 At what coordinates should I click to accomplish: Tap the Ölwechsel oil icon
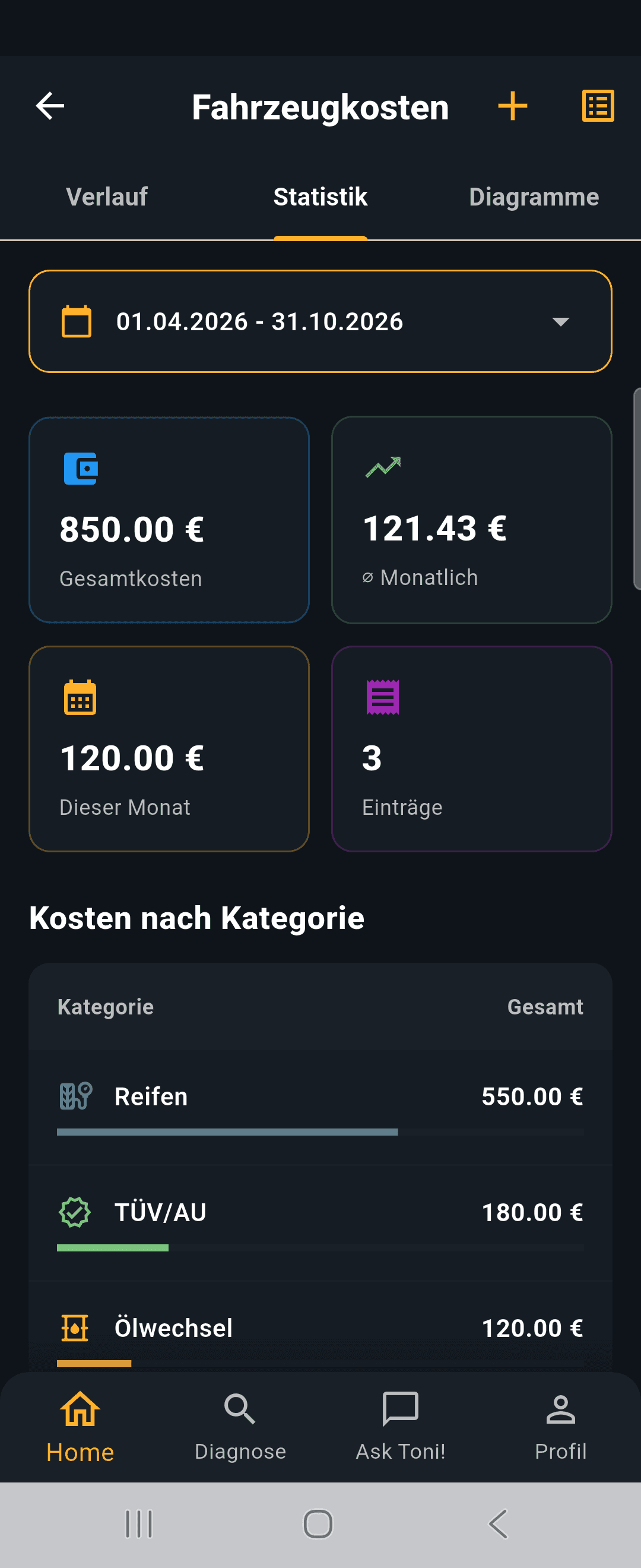click(75, 1327)
